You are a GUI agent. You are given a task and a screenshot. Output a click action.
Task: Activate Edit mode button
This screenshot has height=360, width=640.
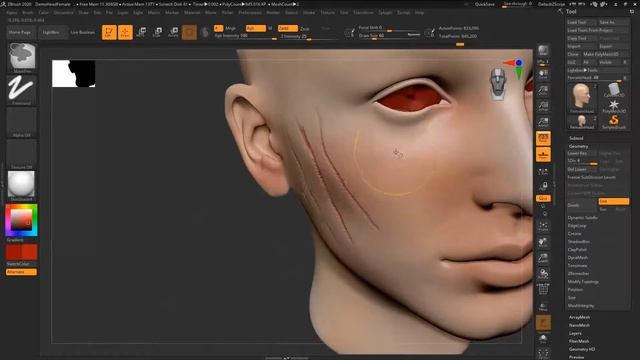click(x=109, y=32)
